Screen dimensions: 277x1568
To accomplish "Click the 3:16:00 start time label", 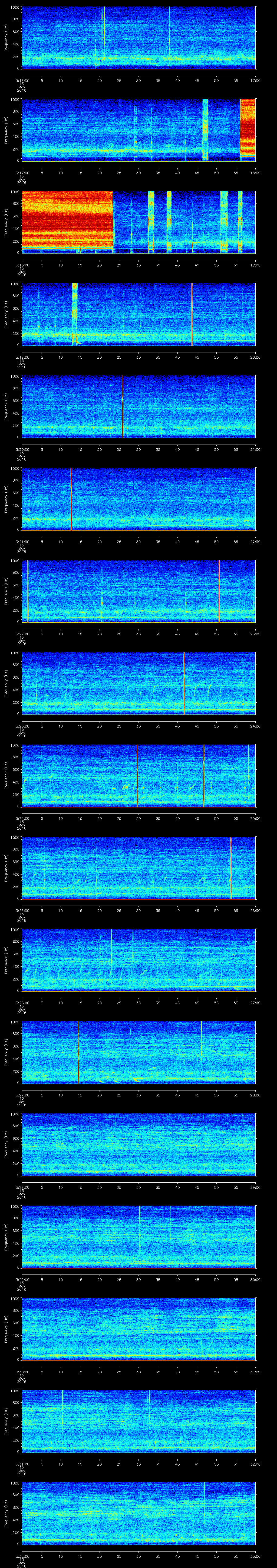I will tap(22, 80).
